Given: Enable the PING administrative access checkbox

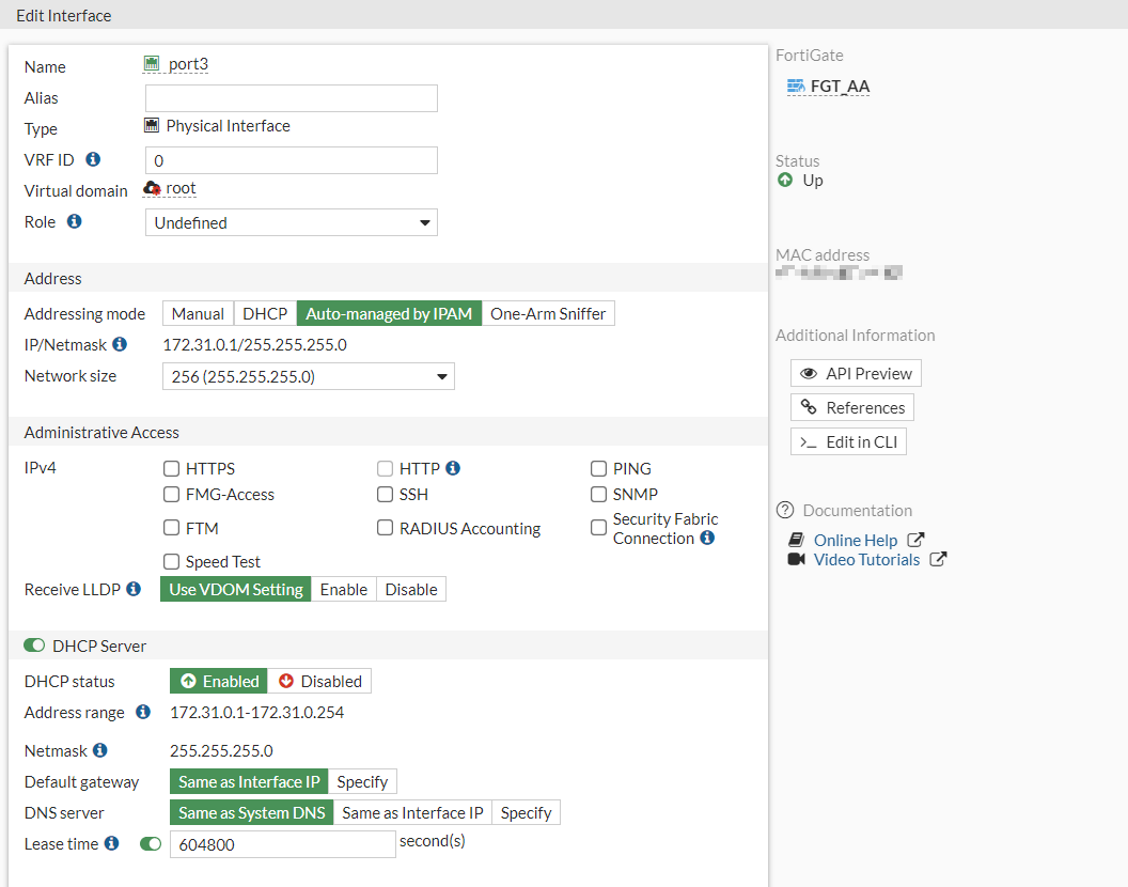Looking at the screenshot, I should point(599,468).
